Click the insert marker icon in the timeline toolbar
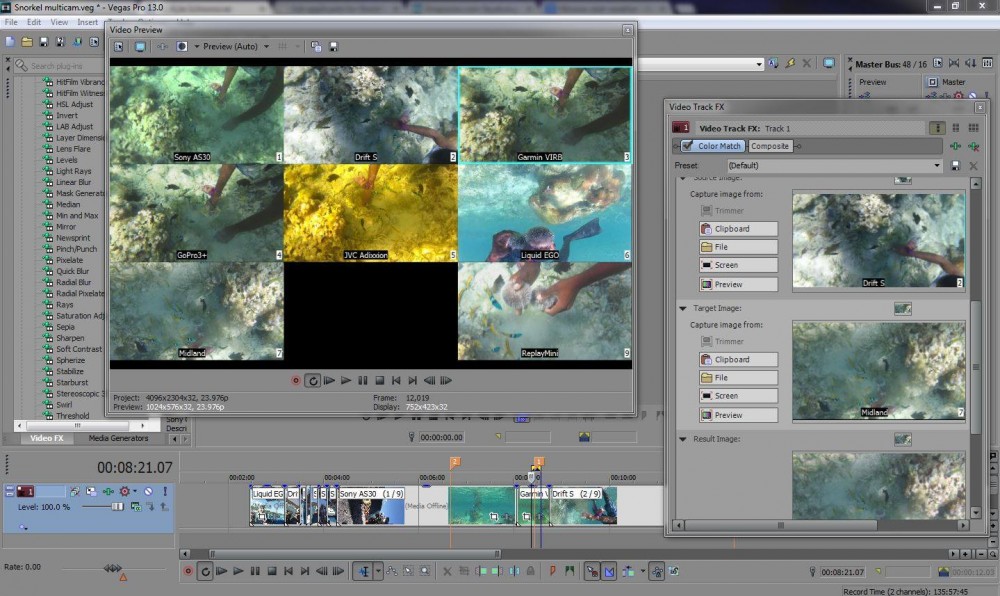The width and height of the screenshot is (1000, 596). (552, 571)
